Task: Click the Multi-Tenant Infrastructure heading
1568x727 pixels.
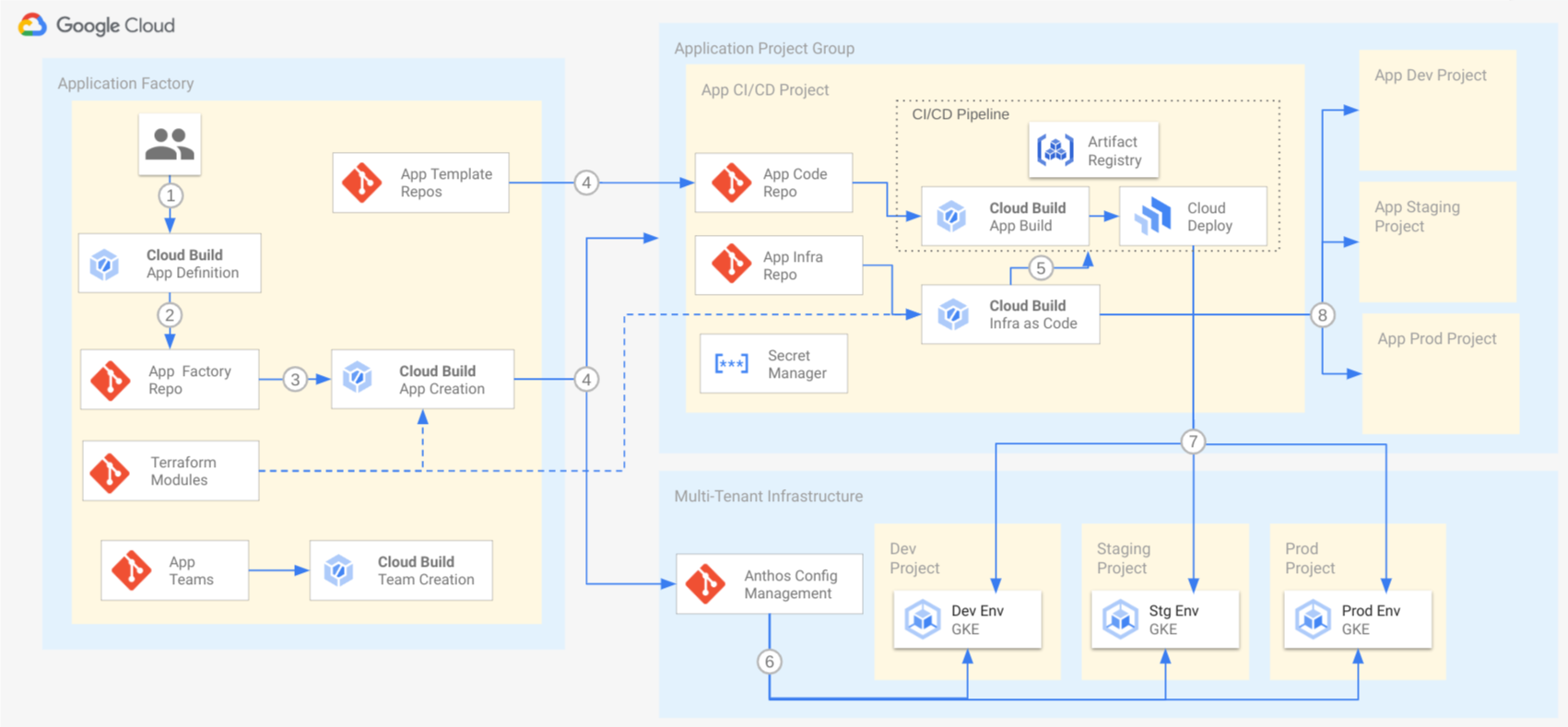Action: [x=769, y=496]
